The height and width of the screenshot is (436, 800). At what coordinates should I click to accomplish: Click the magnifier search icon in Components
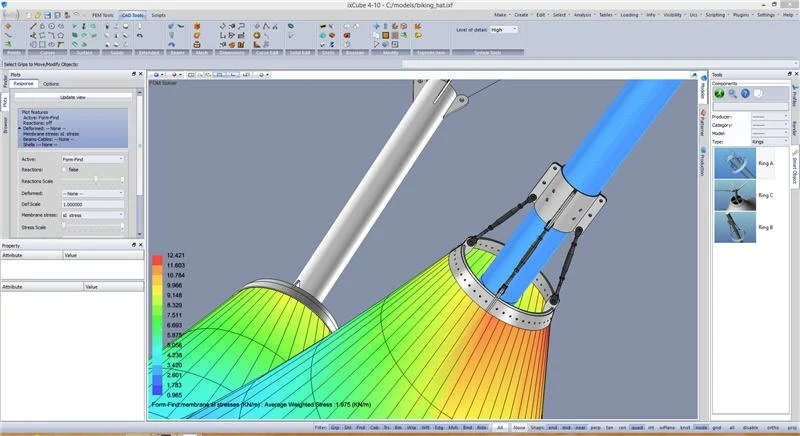click(x=733, y=93)
